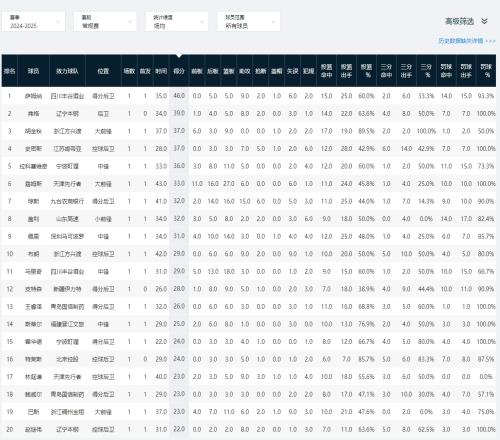The width and height of the screenshot is (500, 440).
Task: Click team 北京控股 in rank 16 row
Action: pos(67,359)
